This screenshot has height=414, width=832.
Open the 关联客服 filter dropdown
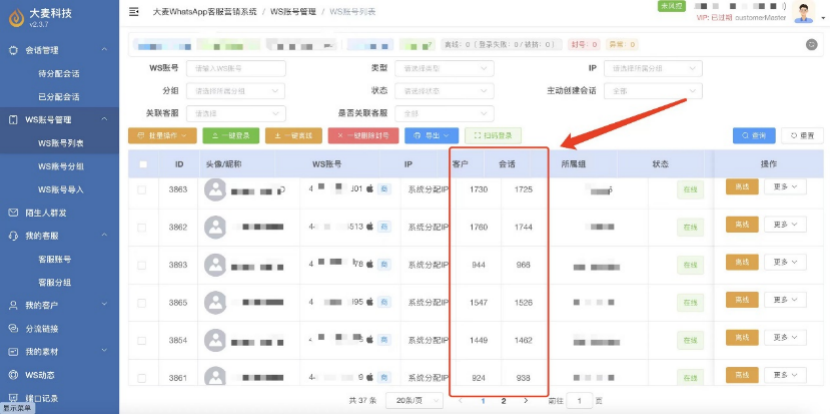[236, 113]
